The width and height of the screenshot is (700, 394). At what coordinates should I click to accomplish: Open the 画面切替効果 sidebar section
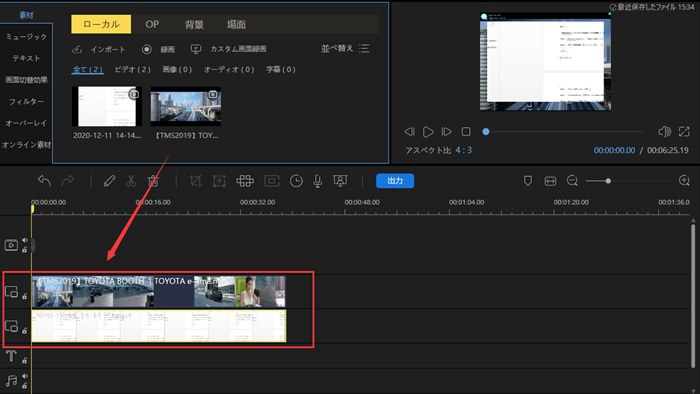tap(26, 80)
